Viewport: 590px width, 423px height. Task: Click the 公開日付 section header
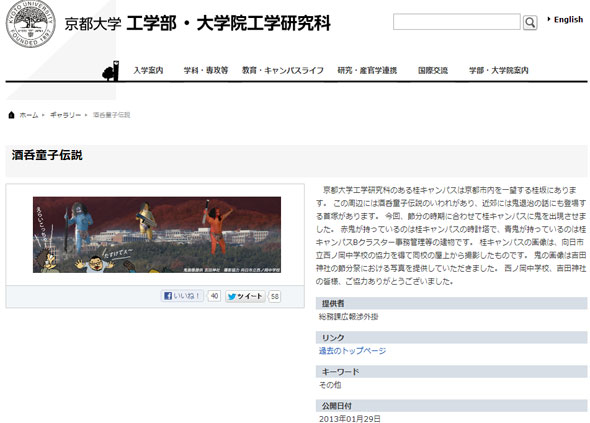(x=452, y=406)
